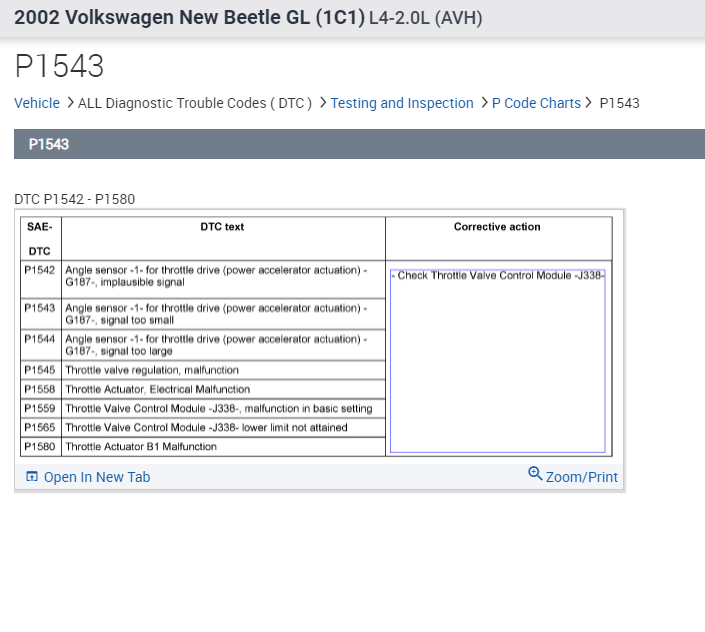Click the Zoom/Print magnifier icon
Screen dimensions: 705x632
[x=535, y=474]
